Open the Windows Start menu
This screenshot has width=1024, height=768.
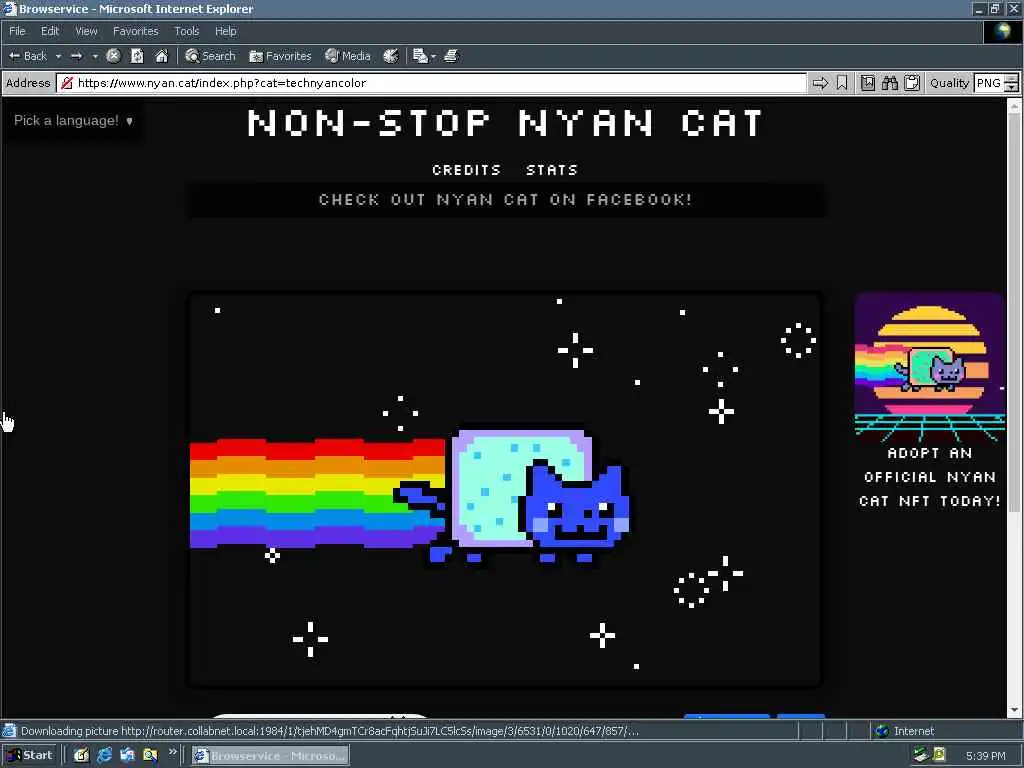[29, 756]
